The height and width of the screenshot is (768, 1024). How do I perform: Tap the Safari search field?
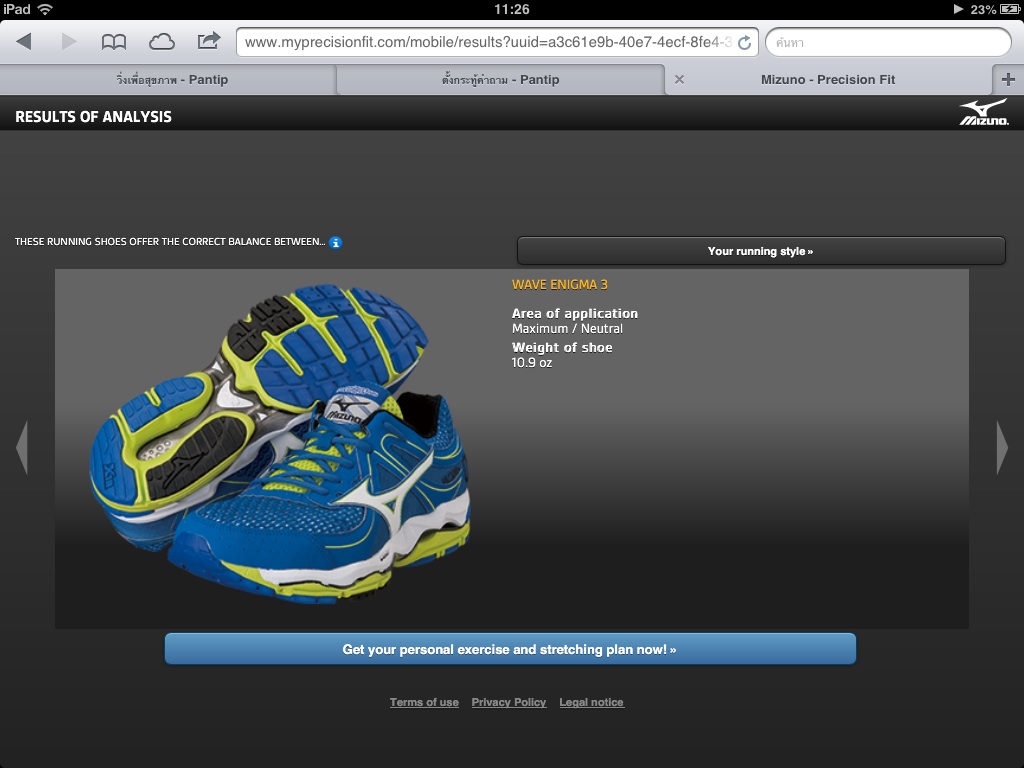tap(888, 42)
